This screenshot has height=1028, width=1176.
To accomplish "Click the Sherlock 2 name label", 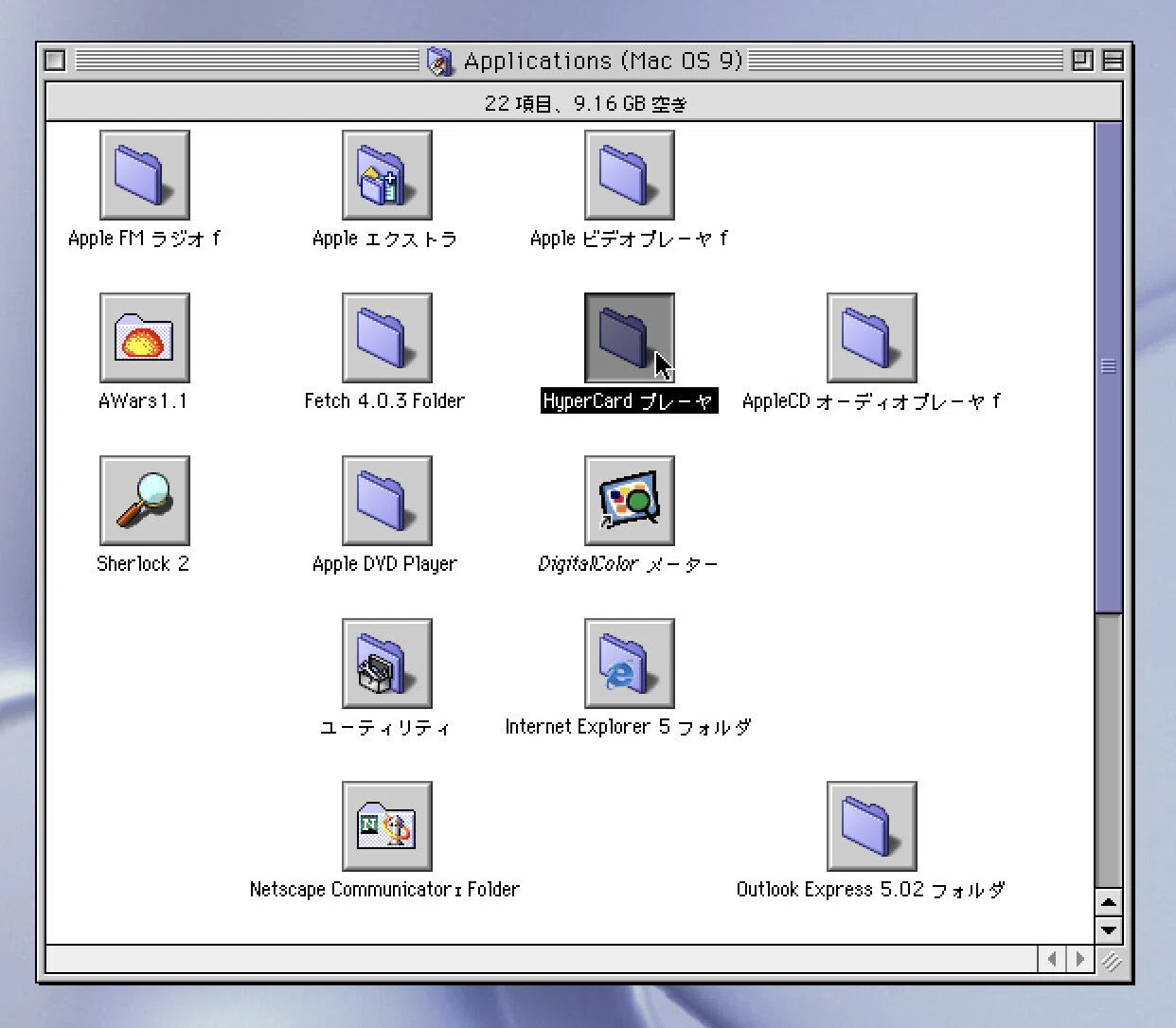I will click(143, 564).
